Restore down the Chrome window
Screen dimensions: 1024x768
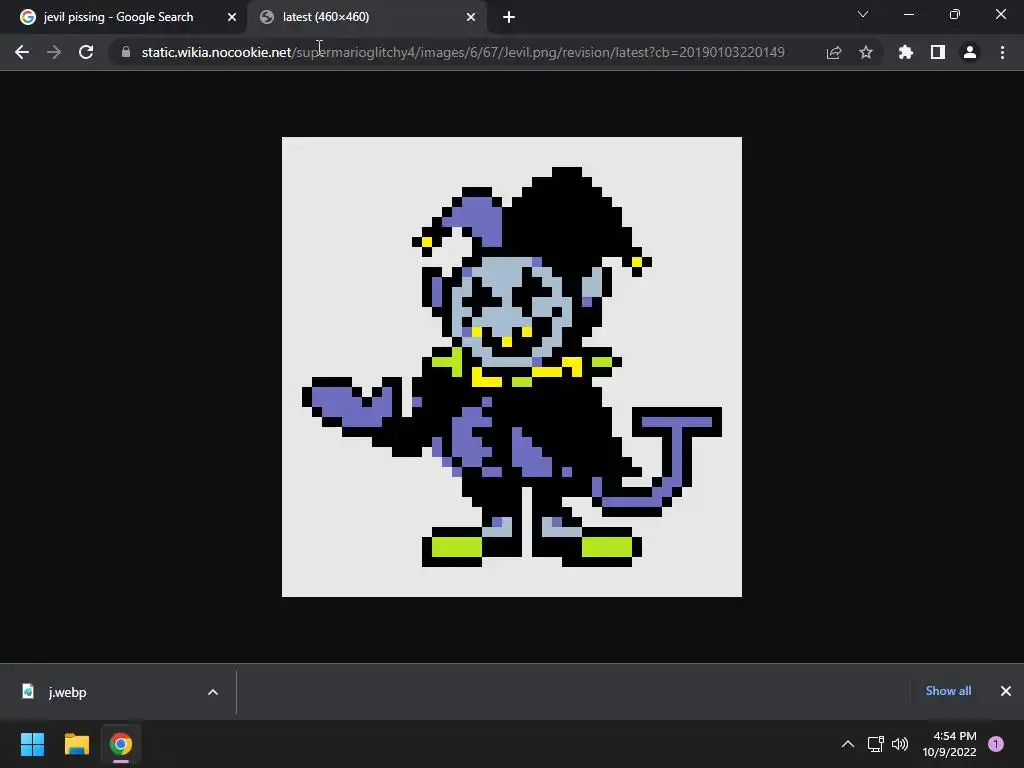[955, 14]
